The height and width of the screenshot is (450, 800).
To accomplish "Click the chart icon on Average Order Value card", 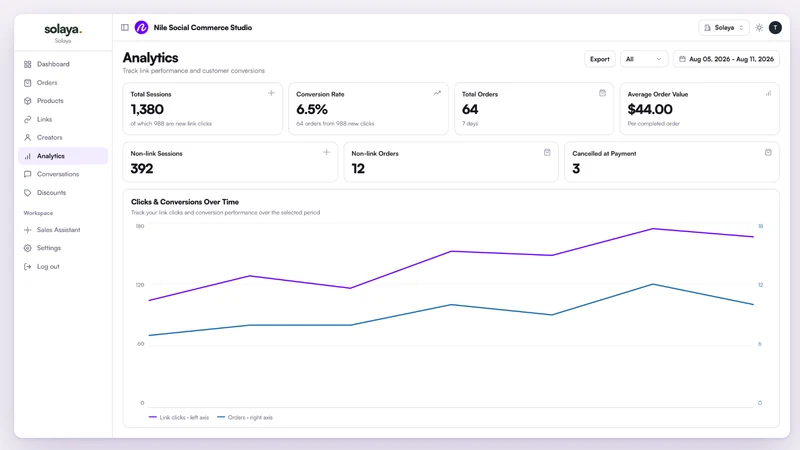I will [768, 93].
